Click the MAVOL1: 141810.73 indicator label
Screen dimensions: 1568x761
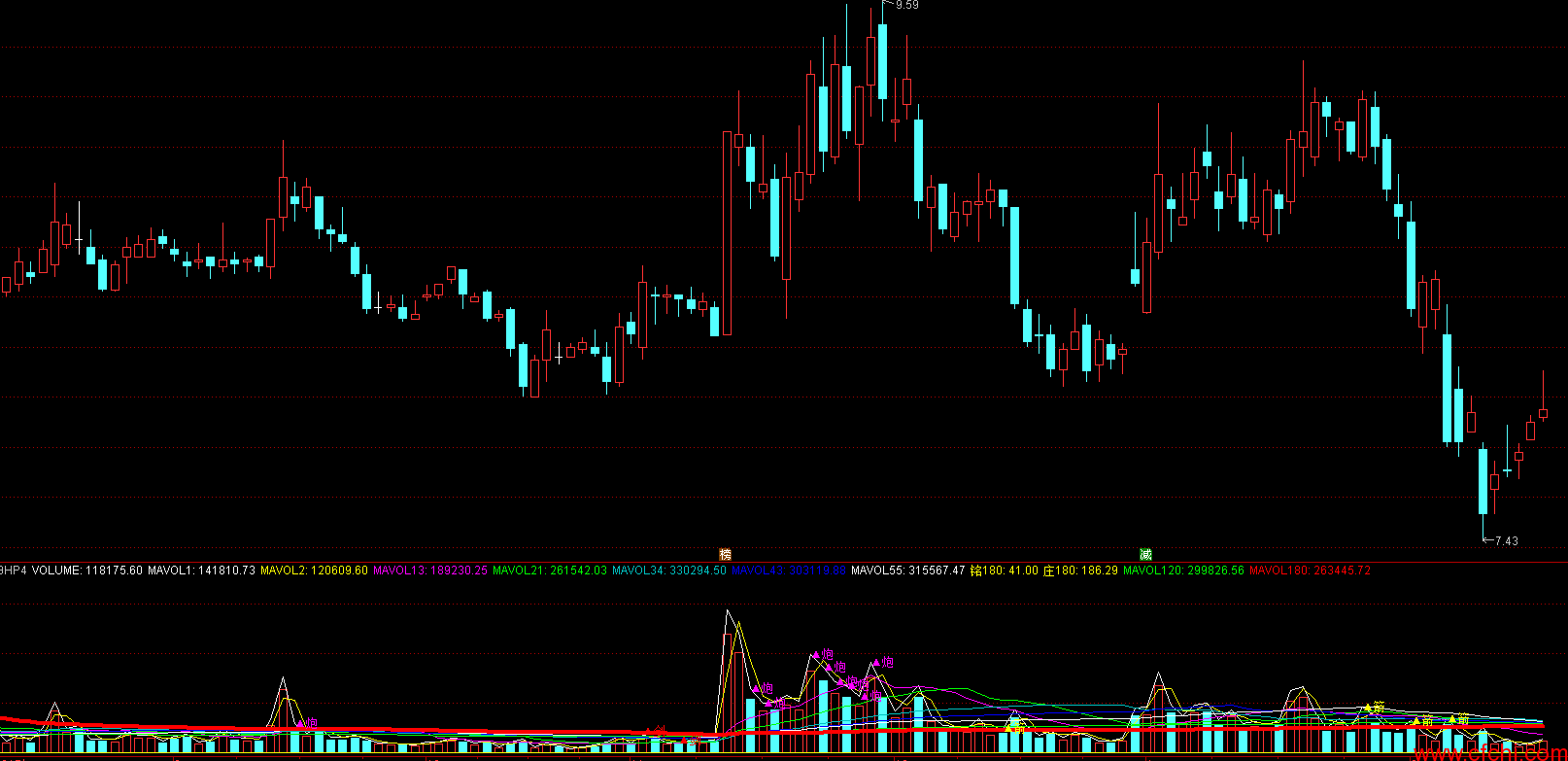pyautogui.click(x=202, y=571)
